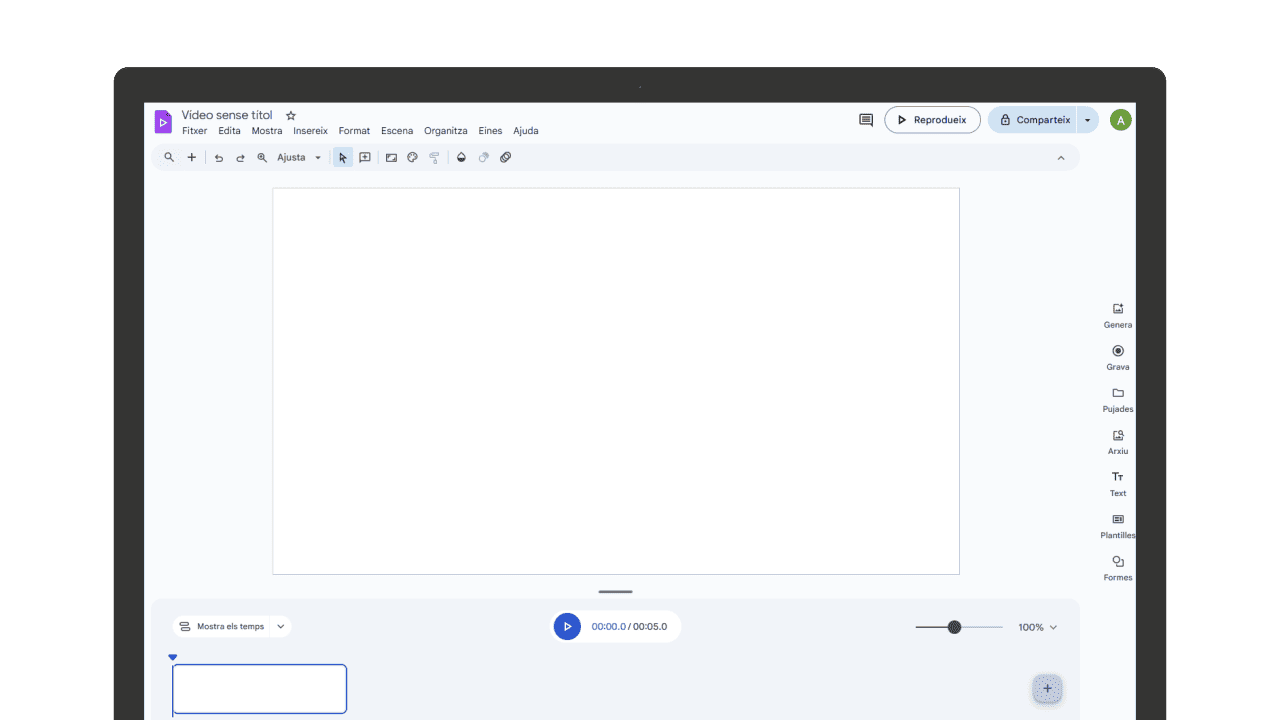Browse media with the Arxiu sidebar icon
Screen dimensions: 1280x720
point(1117,441)
